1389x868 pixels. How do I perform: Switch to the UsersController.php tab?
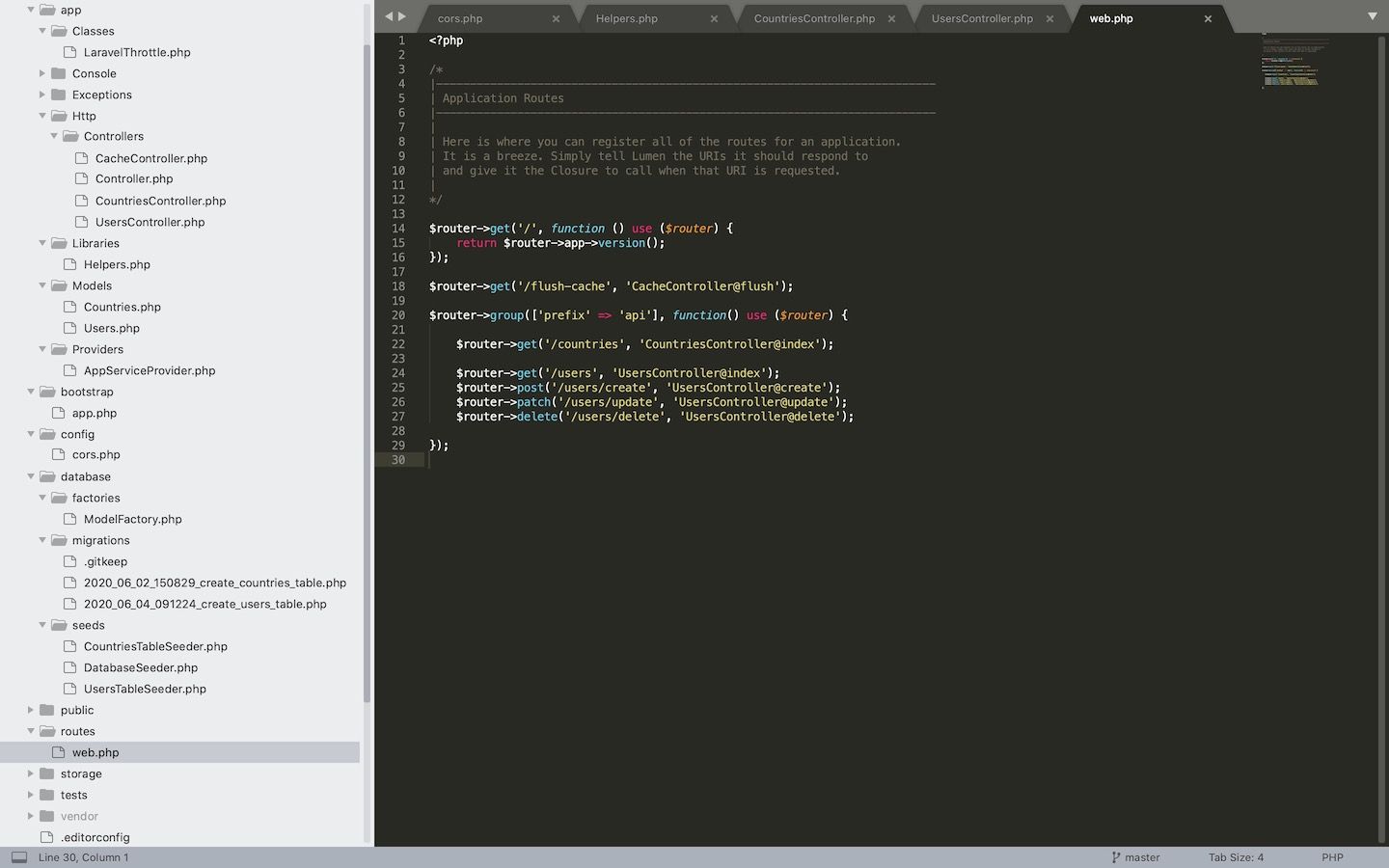pyautogui.click(x=982, y=18)
